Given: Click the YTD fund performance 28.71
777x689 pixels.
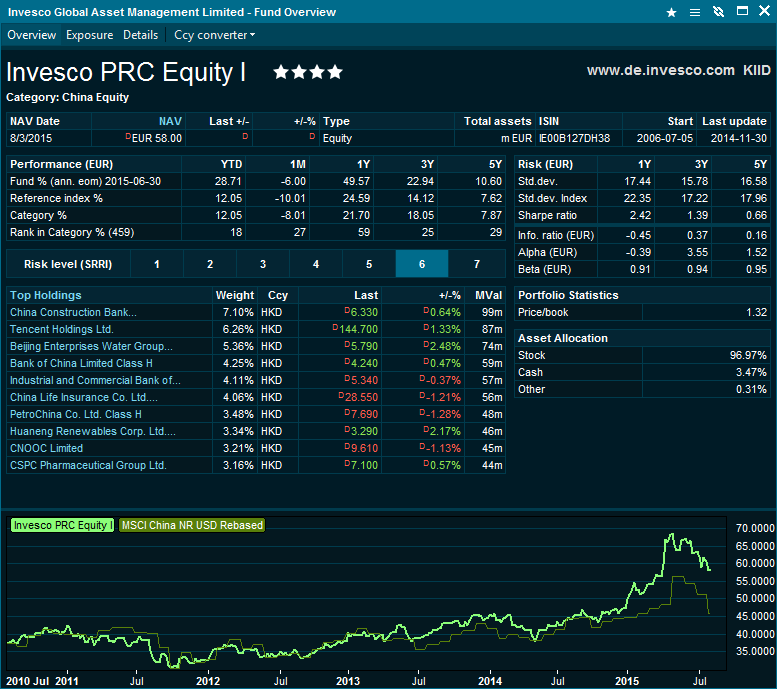Looking at the screenshot, I should (x=228, y=181).
